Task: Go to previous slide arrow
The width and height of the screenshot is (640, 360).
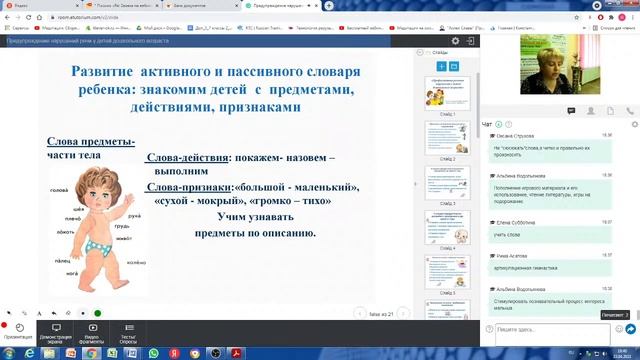Action: point(360,313)
